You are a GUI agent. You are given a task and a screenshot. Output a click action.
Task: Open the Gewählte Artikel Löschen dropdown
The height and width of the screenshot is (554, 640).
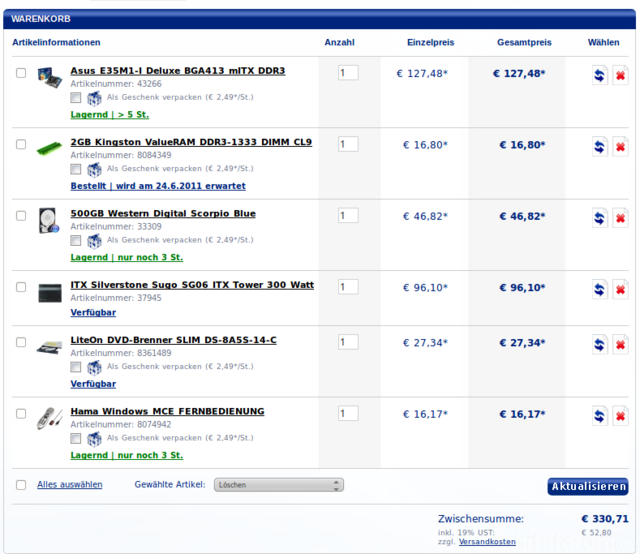pos(279,485)
